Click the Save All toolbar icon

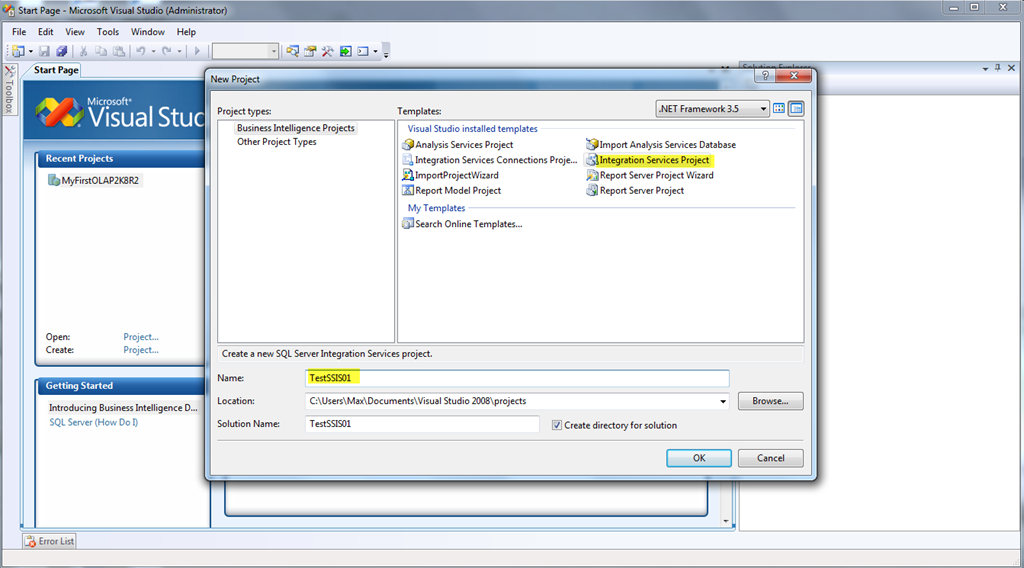[x=61, y=51]
